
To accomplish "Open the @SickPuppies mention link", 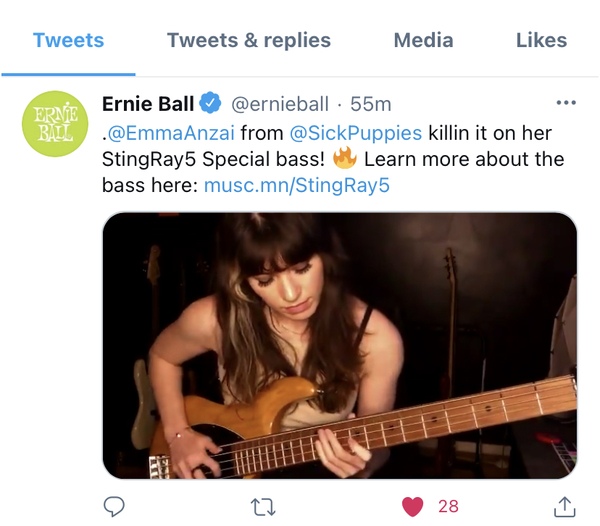I will point(356,133).
